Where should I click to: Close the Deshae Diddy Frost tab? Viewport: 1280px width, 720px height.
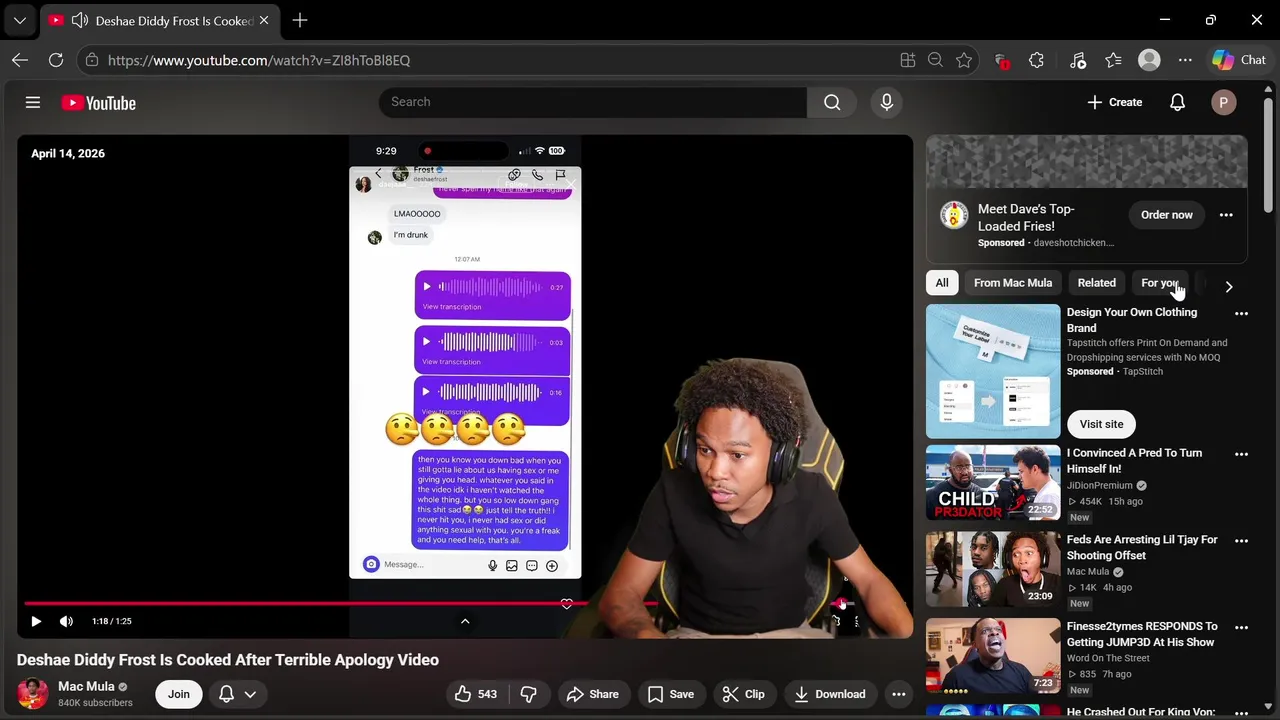tap(264, 20)
